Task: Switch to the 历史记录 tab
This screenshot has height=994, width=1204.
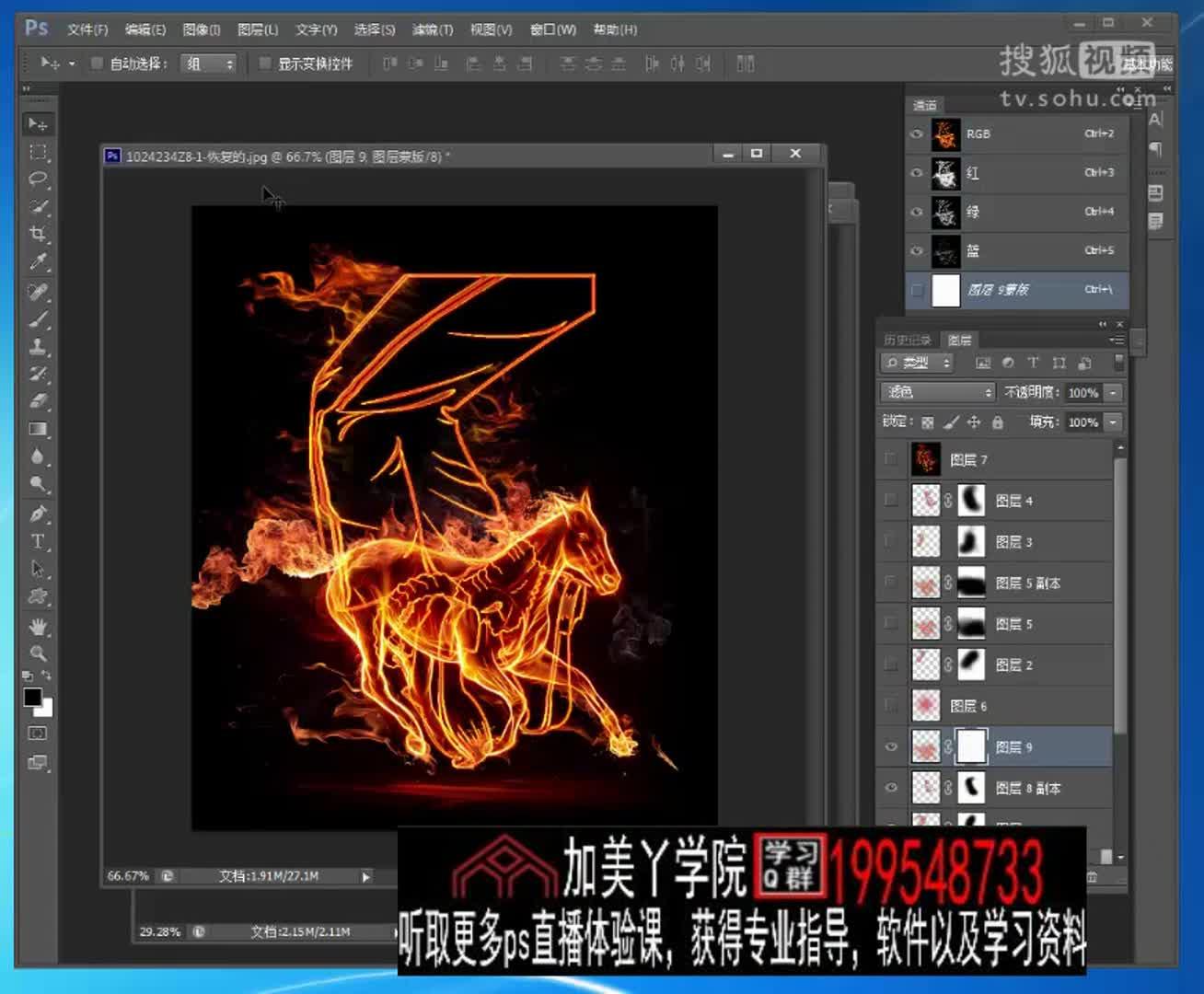Action: 907,339
